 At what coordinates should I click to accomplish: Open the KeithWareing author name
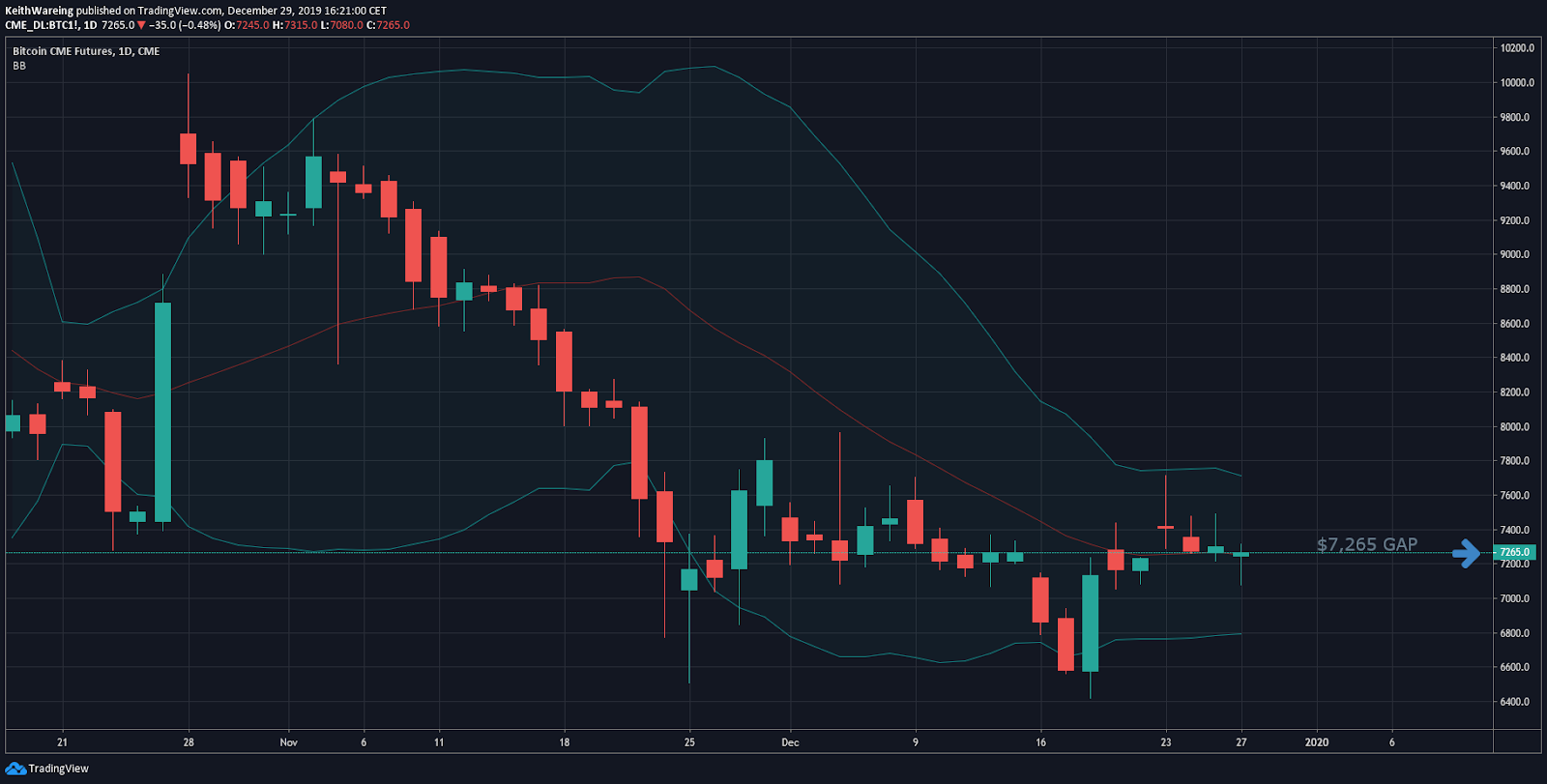[x=39, y=11]
